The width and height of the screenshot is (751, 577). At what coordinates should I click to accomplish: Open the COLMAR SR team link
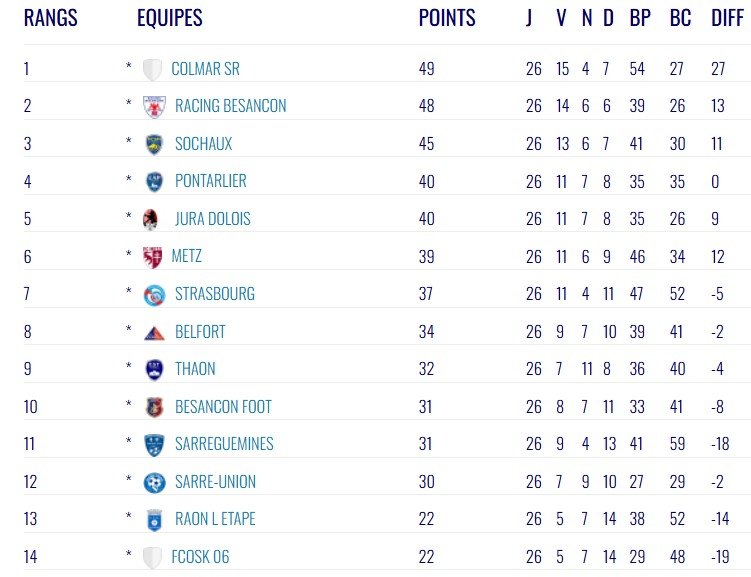(205, 69)
